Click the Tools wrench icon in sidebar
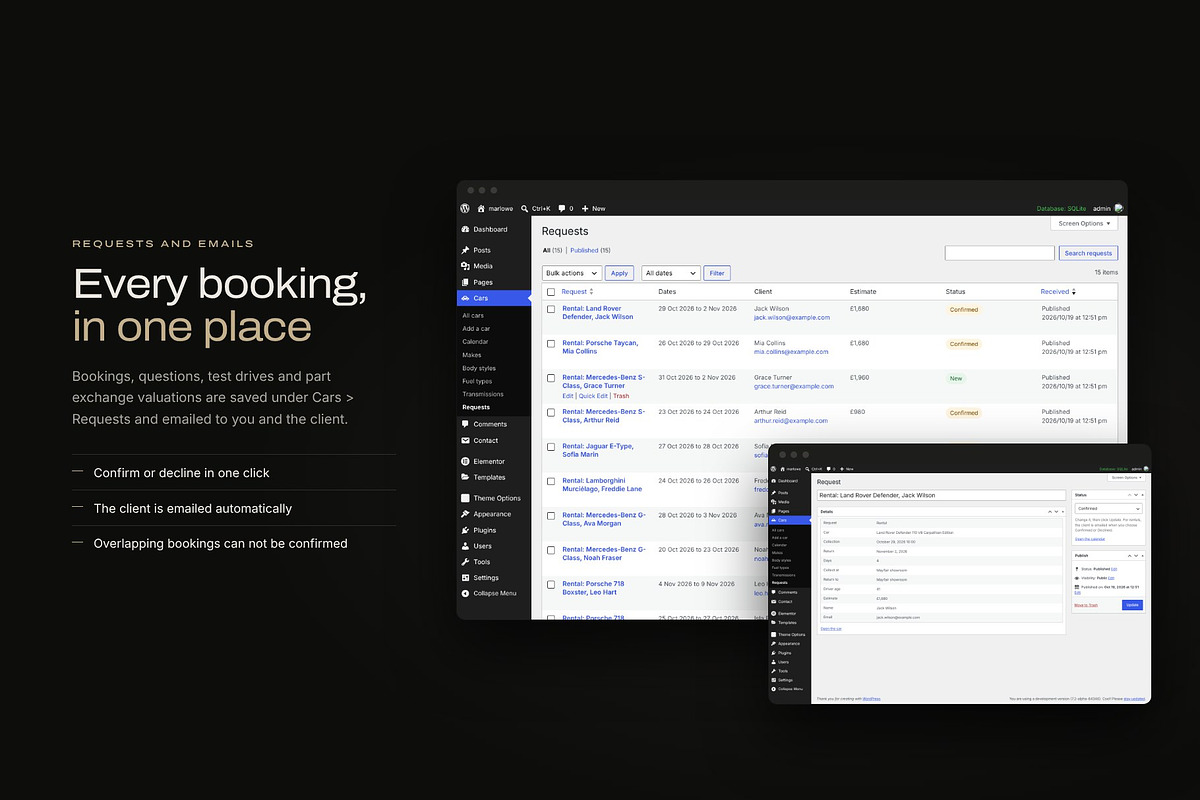The image size is (1200, 800). 466,562
